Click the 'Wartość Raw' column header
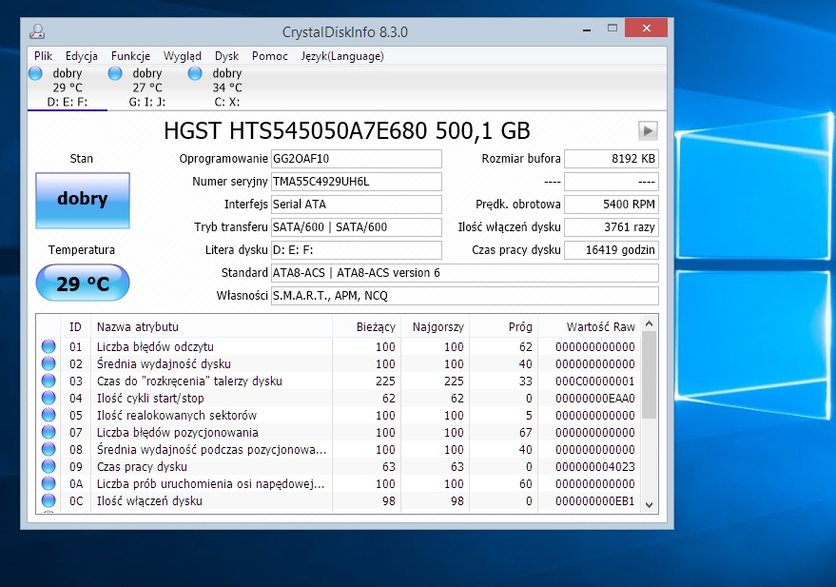Image resolution: width=836 pixels, height=587 pixels. tap(600, 327)
